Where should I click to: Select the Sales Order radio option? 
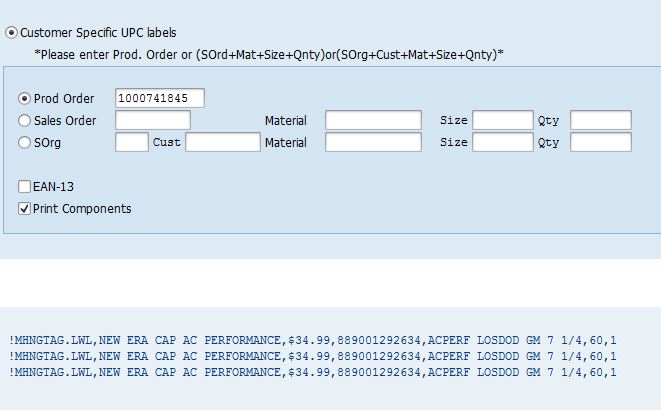25,120
